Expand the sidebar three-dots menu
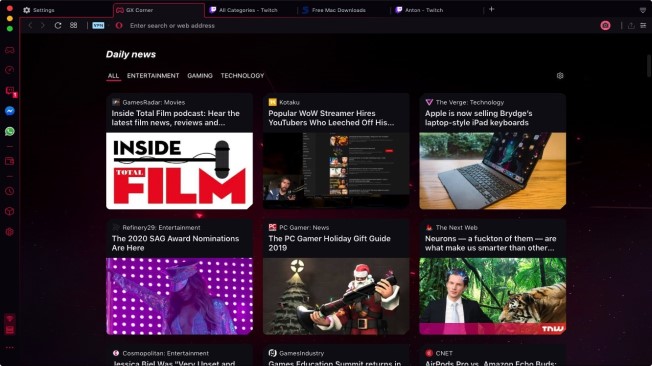 [x=10, y=347]
